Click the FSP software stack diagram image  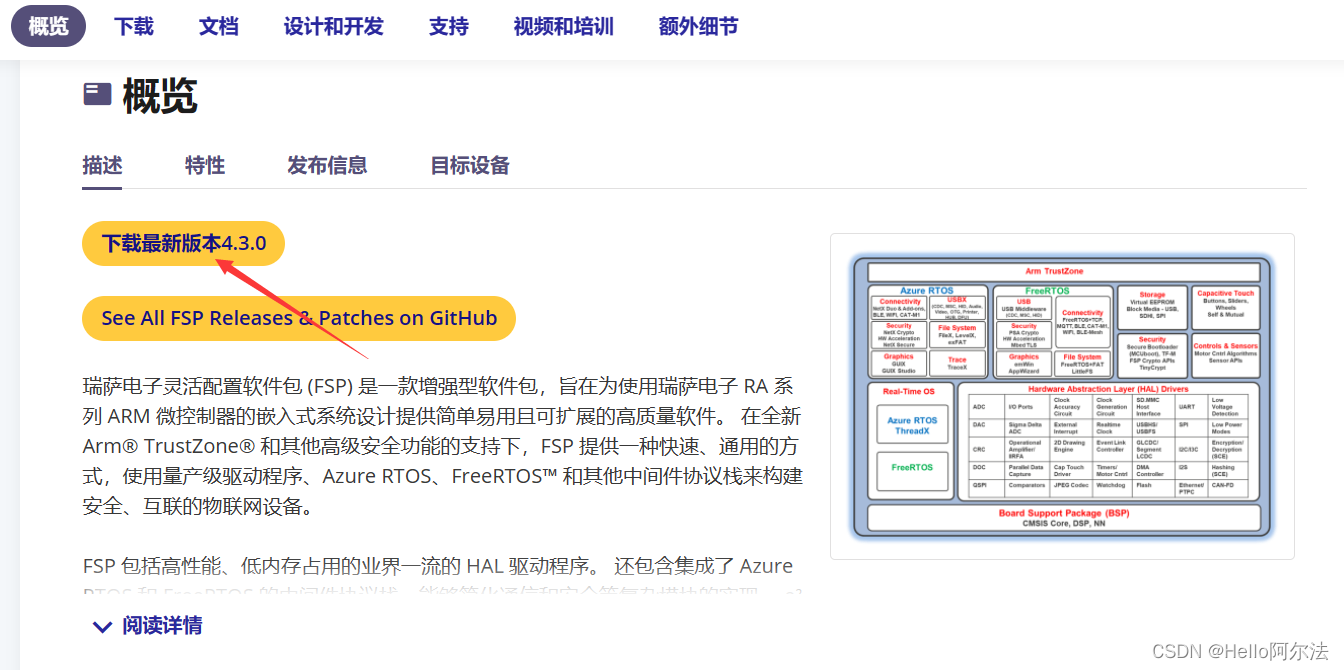[x=1063, y=395]
